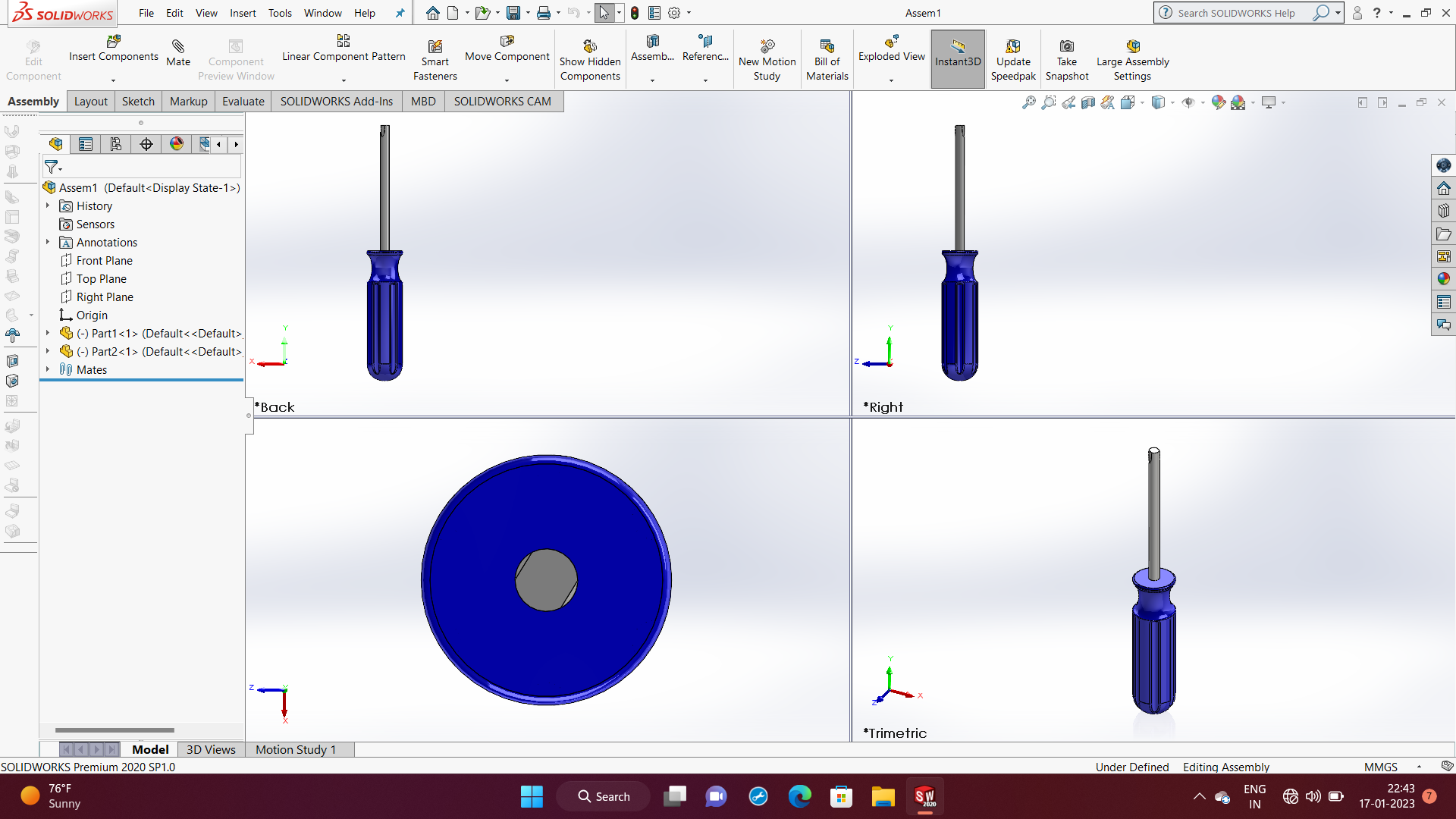Click the Rebuild traffic light icon

coord(635,13)
